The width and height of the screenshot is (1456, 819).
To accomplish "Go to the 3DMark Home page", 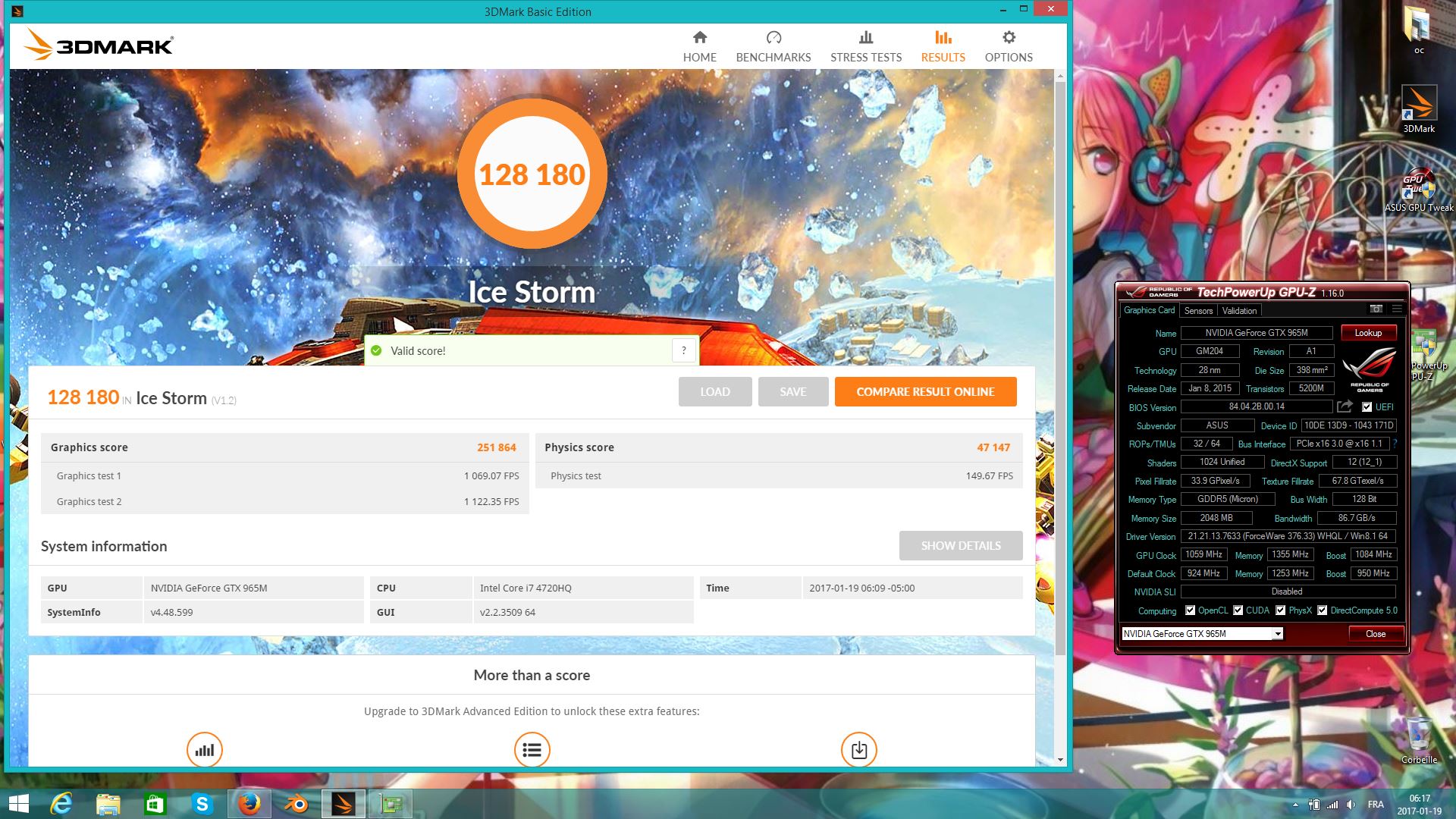I will pos(699,47).
